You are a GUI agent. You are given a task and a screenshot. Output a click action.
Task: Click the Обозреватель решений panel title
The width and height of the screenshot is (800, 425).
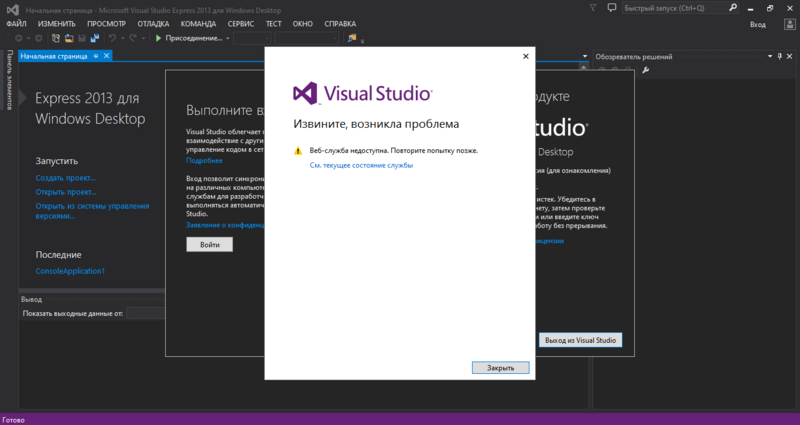click(x=634, y=57)
